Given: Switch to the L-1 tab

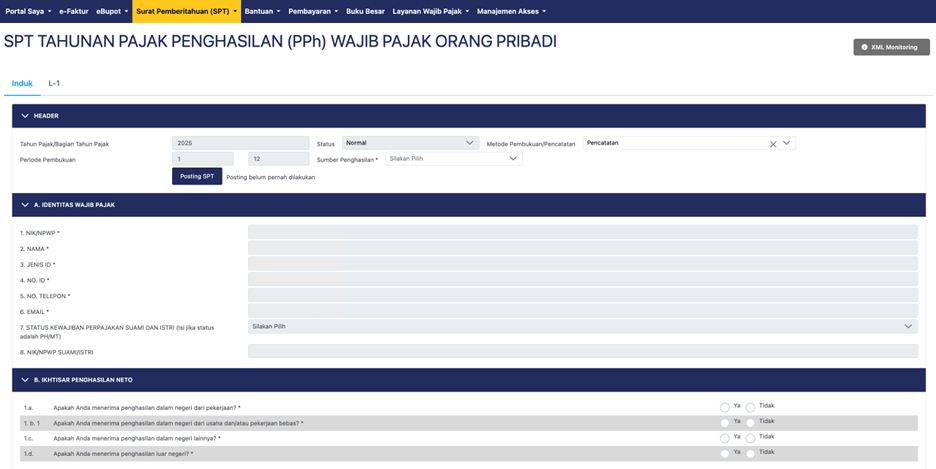Looking at the screenshot, I should [x=54, y=84].
